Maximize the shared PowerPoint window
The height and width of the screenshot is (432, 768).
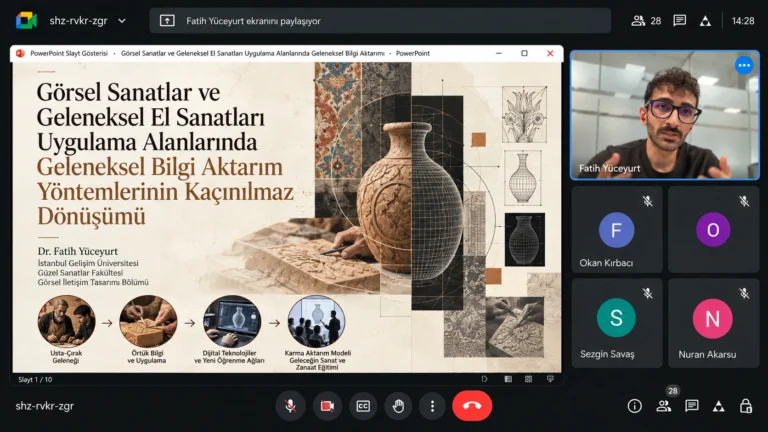[525, 53]
